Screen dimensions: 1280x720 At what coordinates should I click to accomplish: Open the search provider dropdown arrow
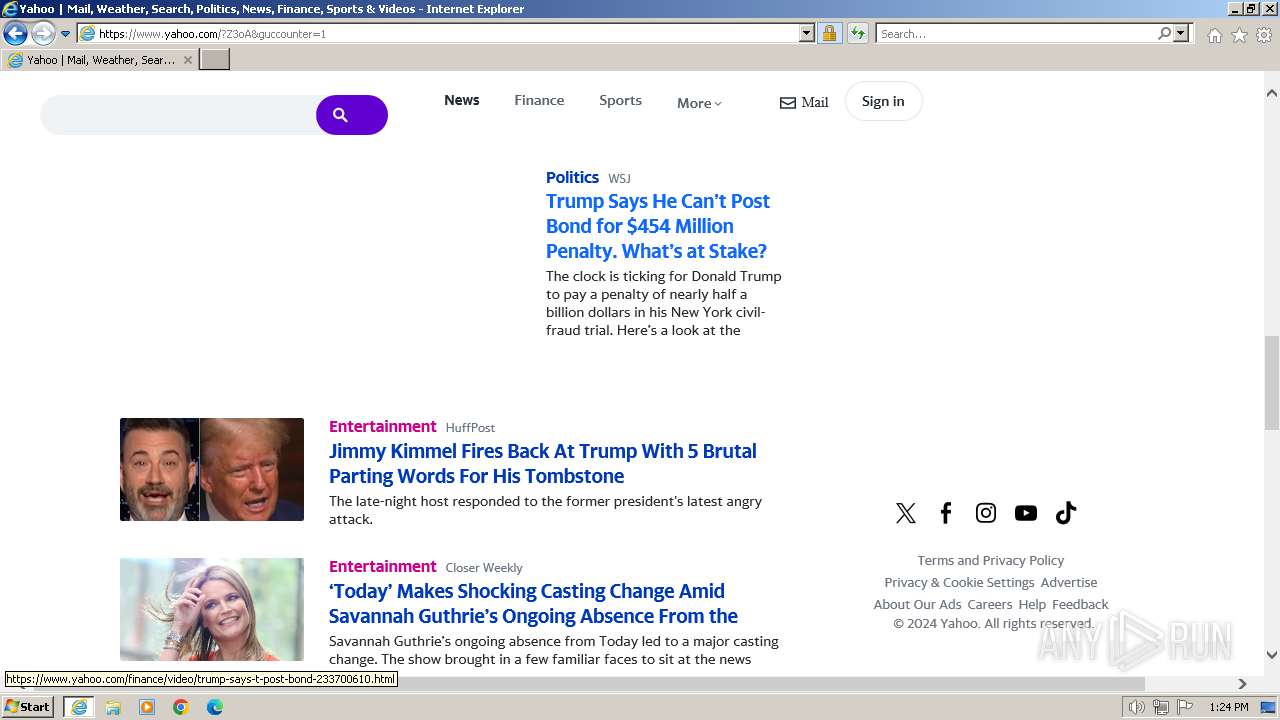(x=1181, y=33)
